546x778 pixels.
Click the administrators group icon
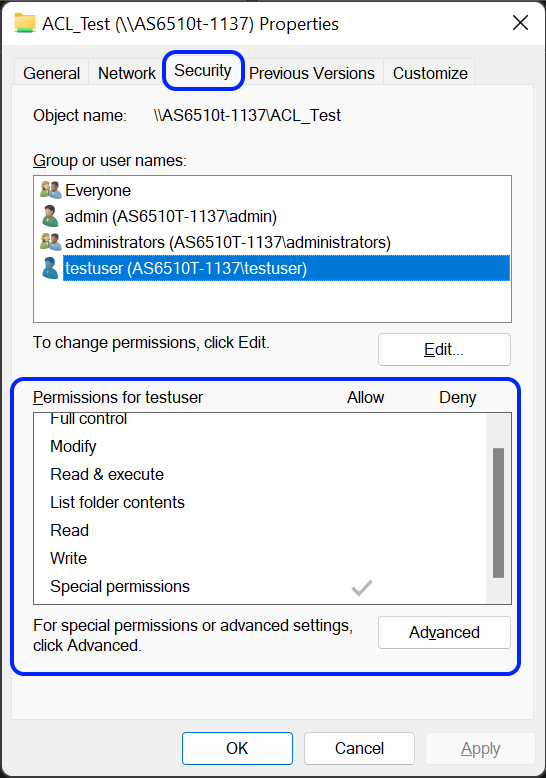point(50,242)
